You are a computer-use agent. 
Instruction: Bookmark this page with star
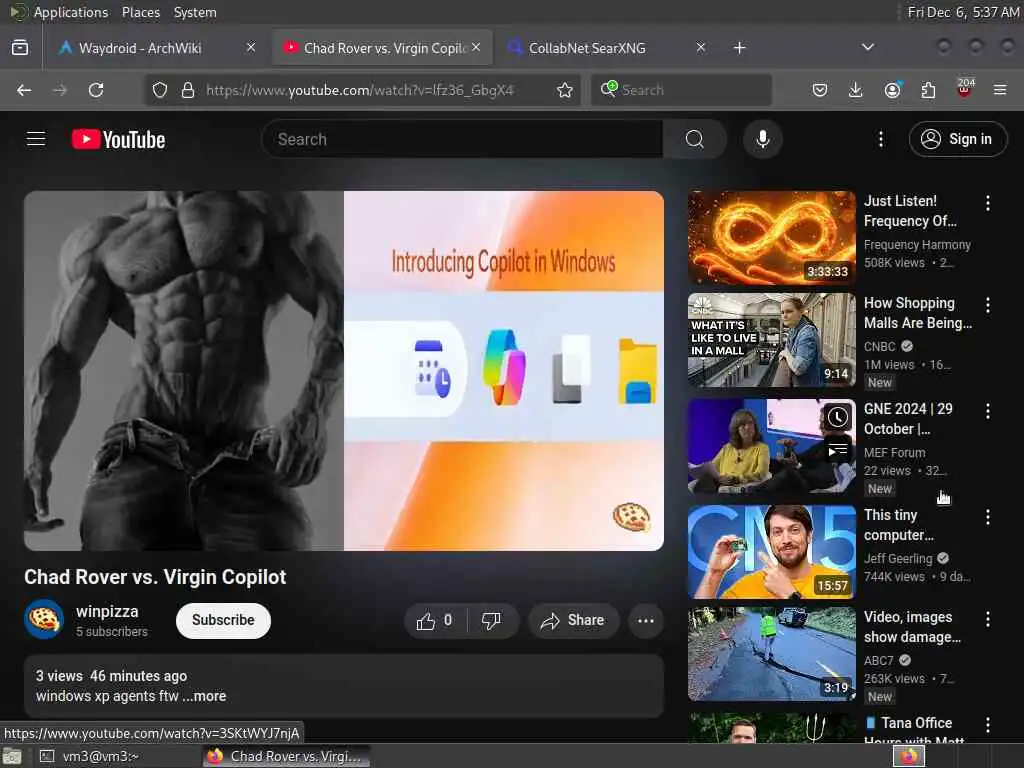[x=565, y=90]
